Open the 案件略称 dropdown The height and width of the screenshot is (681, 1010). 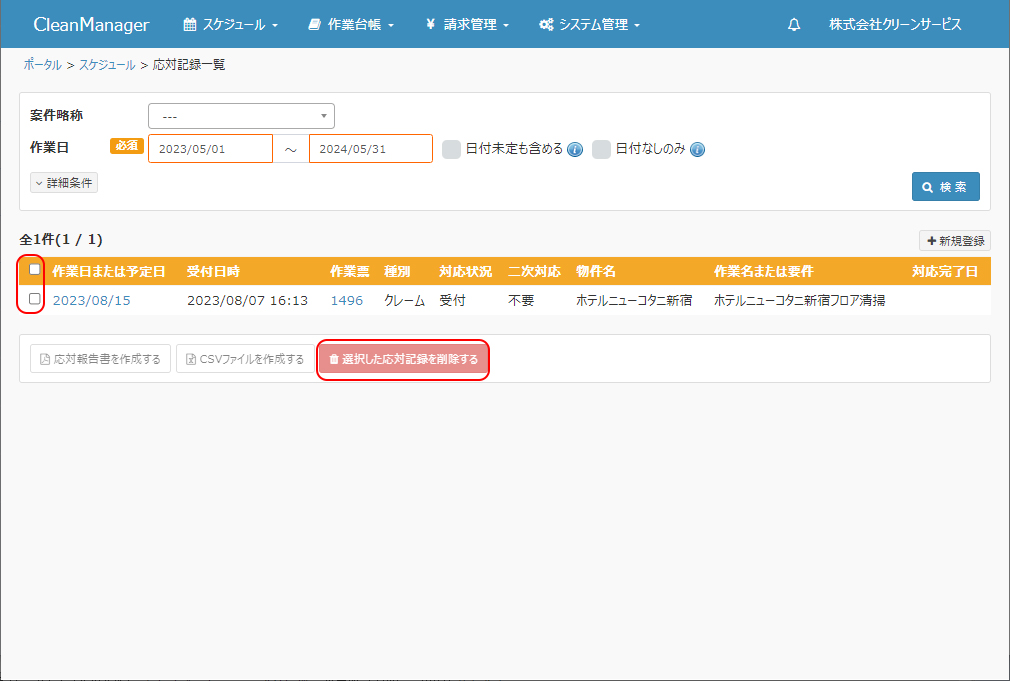[241, 116]
